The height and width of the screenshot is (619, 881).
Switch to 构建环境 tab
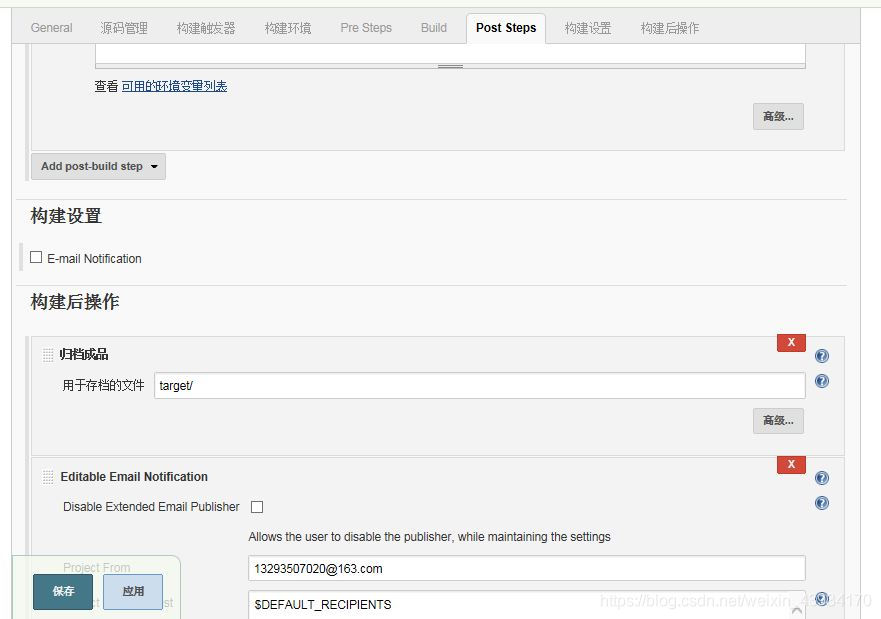[288, 28]
